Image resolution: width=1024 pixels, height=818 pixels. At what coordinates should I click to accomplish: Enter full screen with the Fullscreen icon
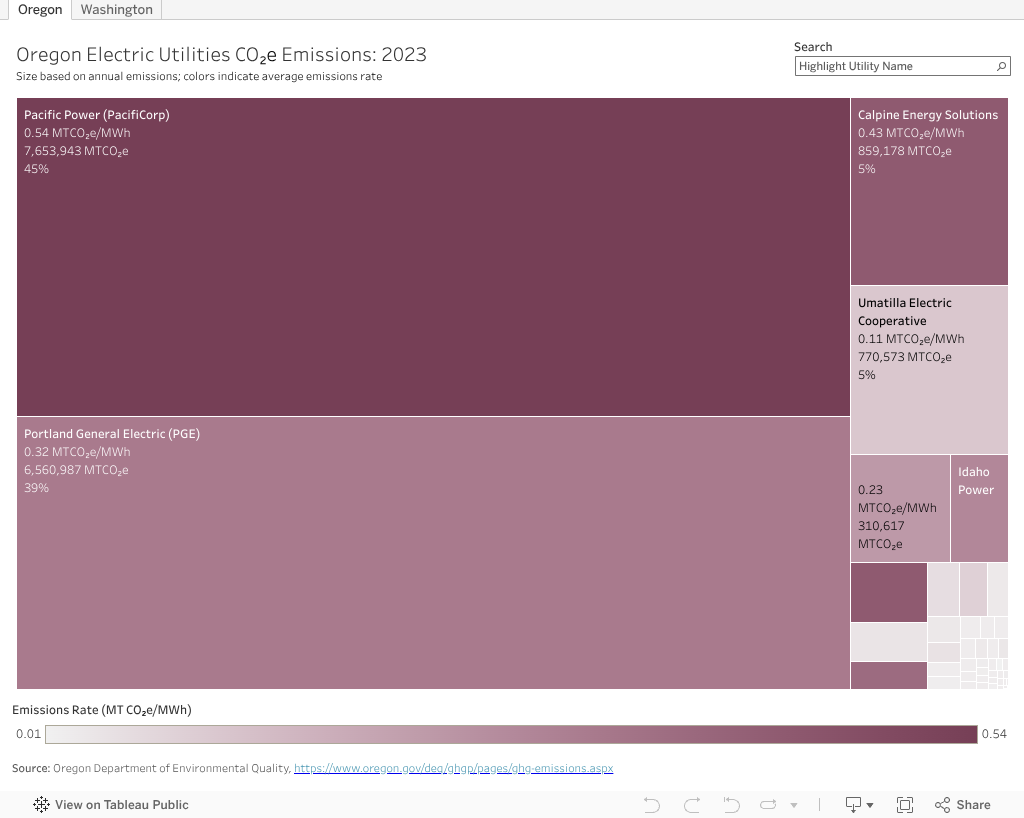[905, 805]
